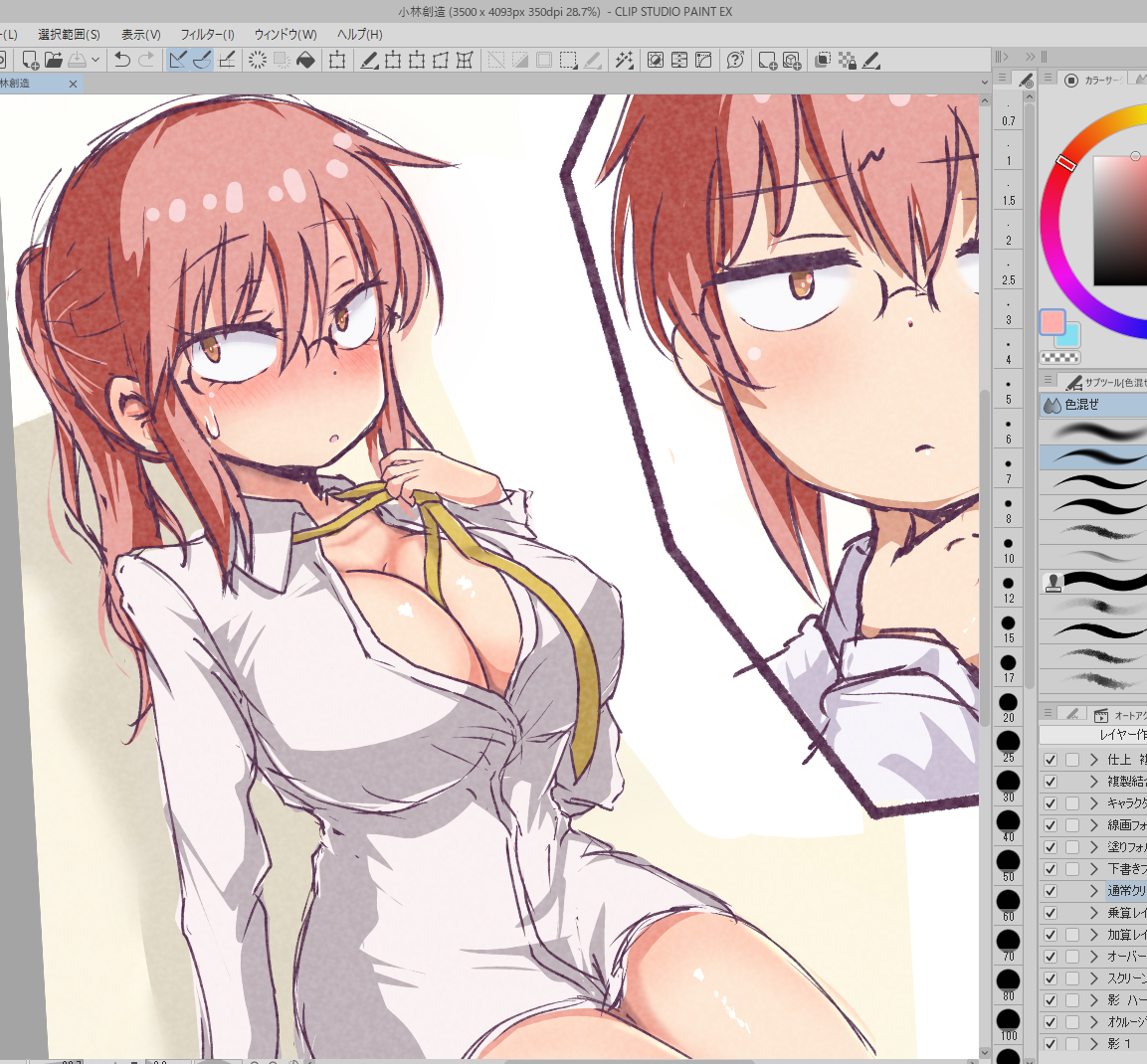Expand the オクルージ auto action row
1147x1064 pixels.
[x=1094, y=1021]
